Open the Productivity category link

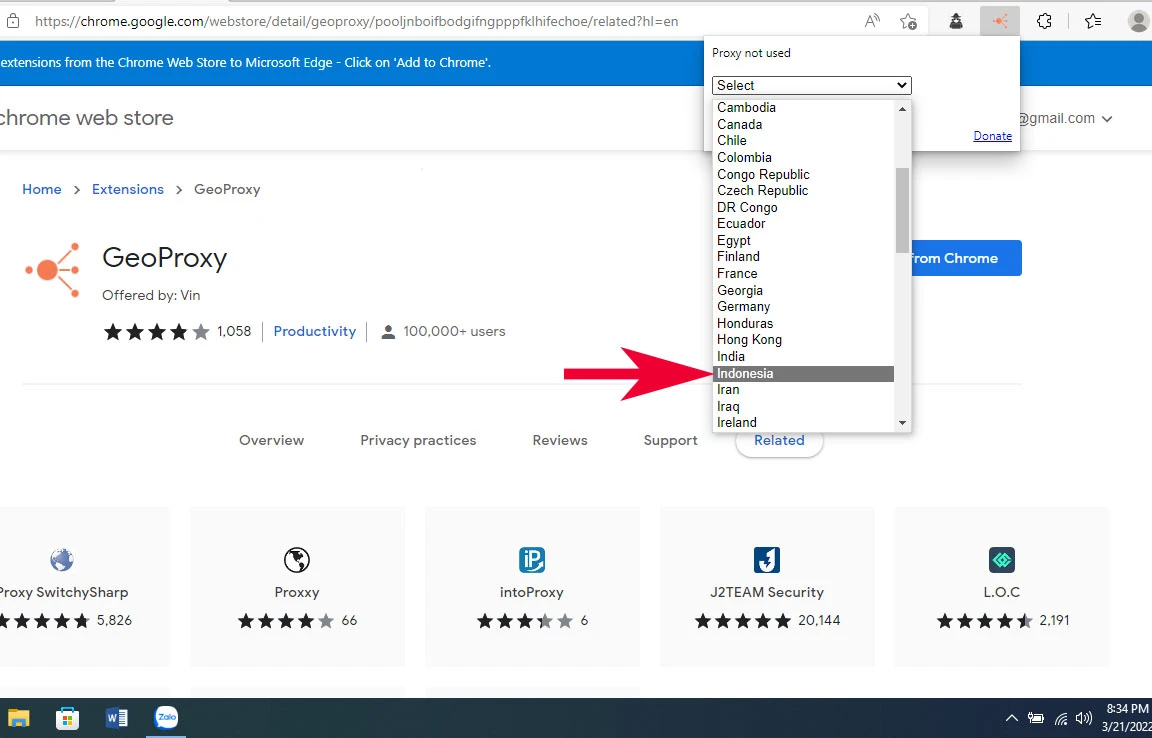click(x=314, y=331)
